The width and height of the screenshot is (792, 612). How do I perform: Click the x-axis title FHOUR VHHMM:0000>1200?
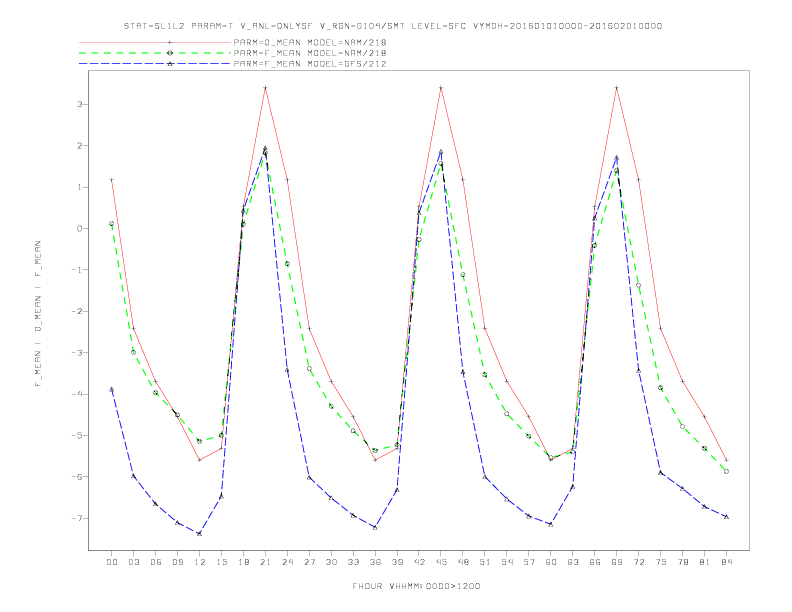click(416, 586)
